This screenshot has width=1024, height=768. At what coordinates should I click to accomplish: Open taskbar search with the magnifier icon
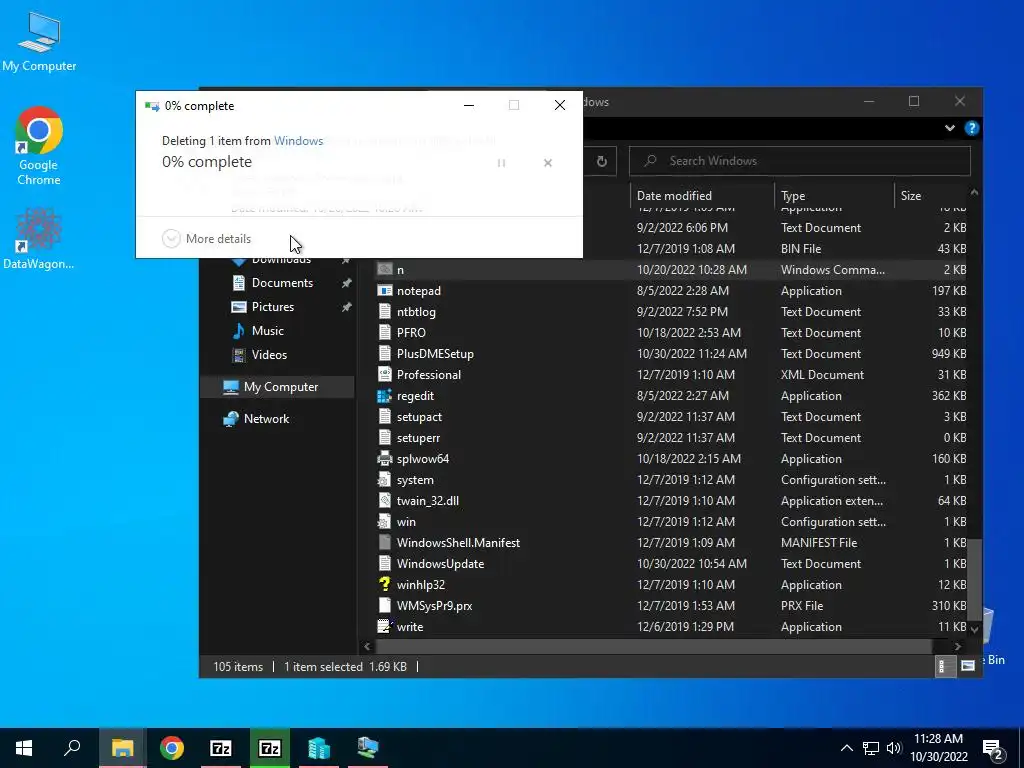point(72,748)
